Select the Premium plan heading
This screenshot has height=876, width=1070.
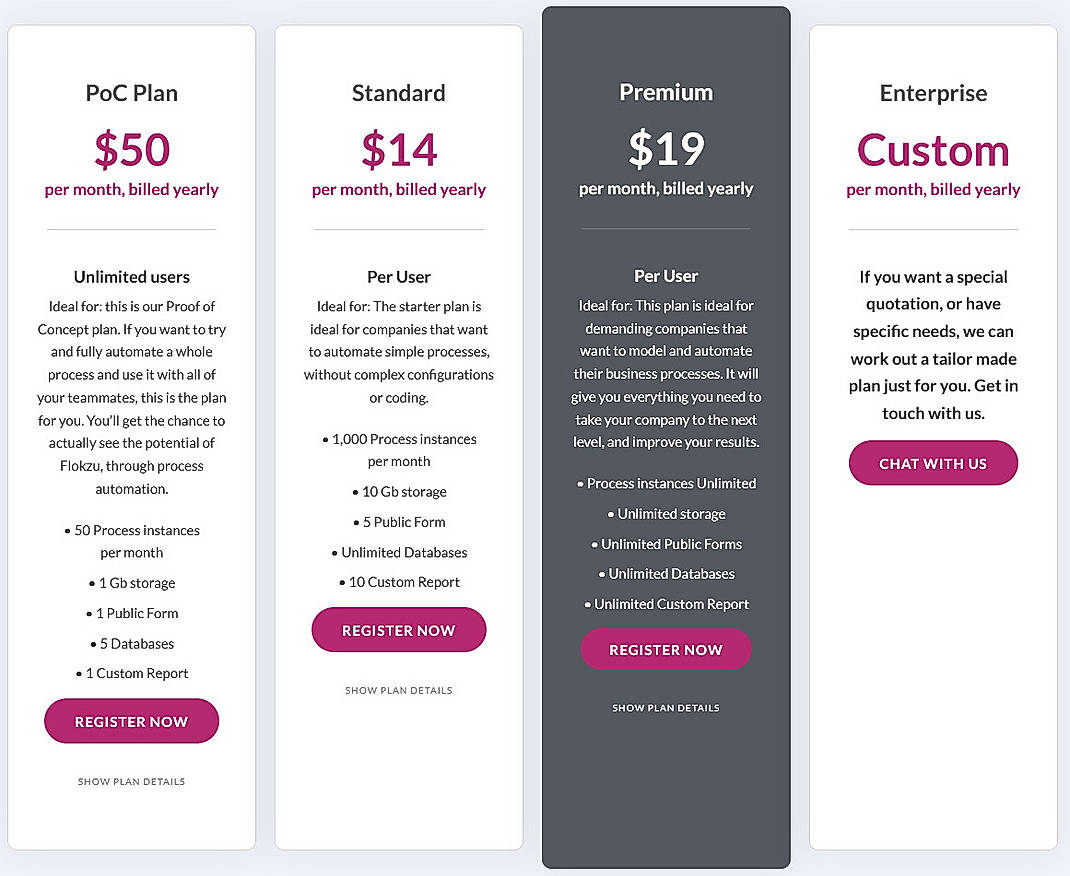(666, 91)
